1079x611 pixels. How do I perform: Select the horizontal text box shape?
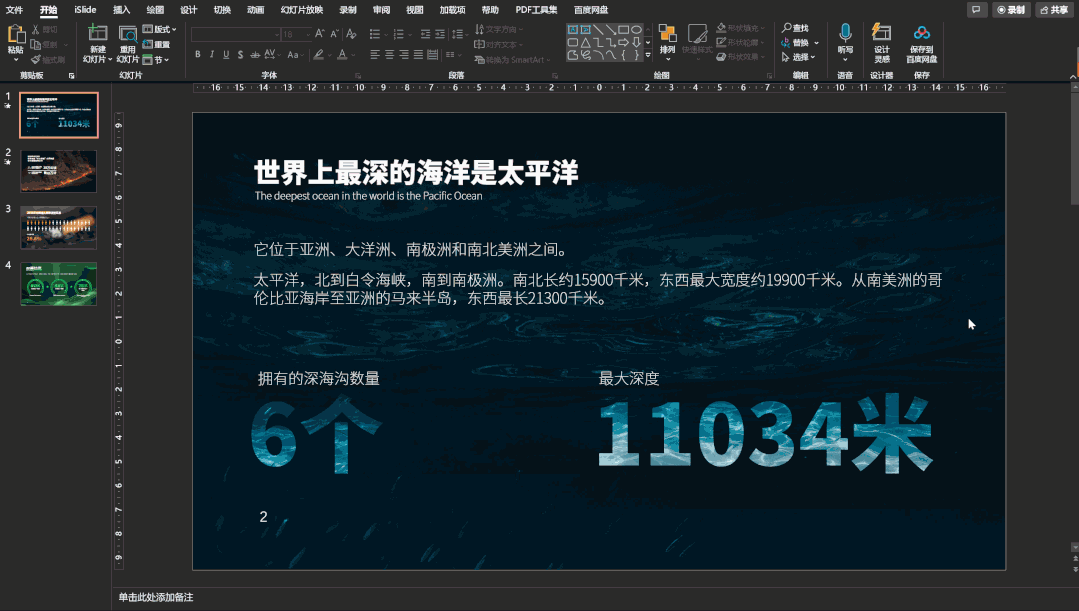[573, 30]
